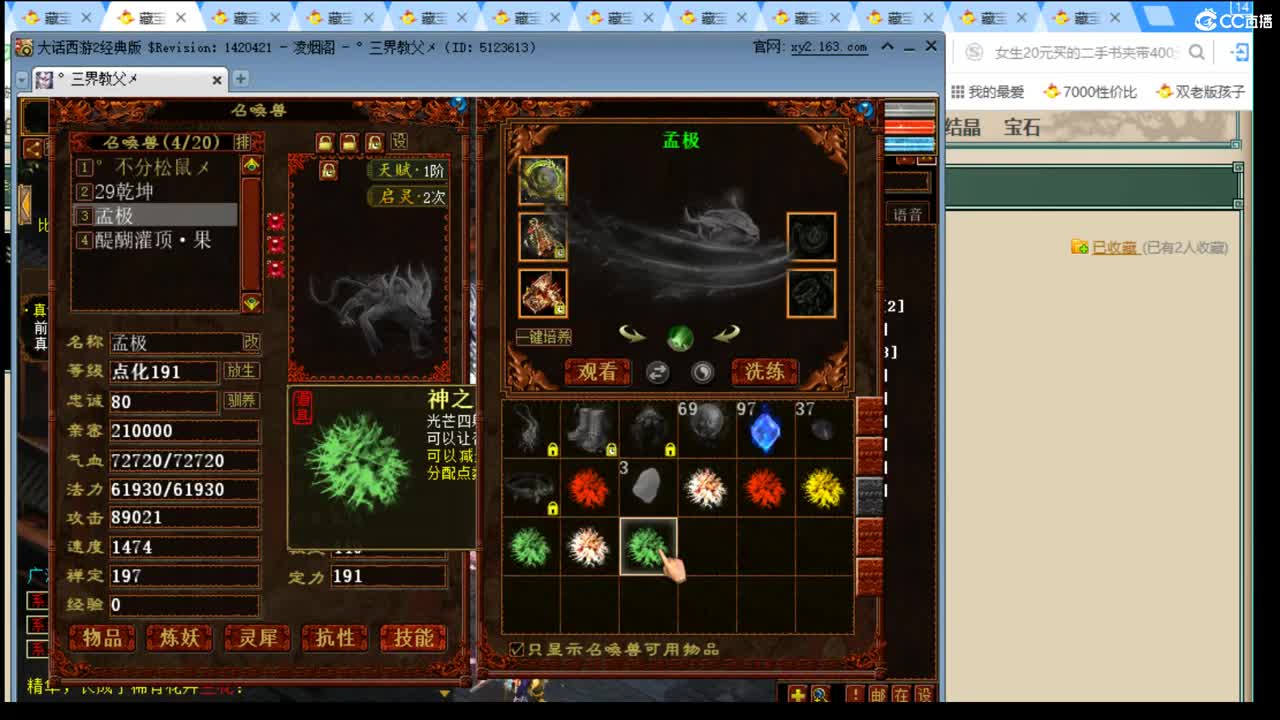Click the green orb between rotation arrows
The width and height of the screenshot is (1280, 720).
tap(680, 337)
